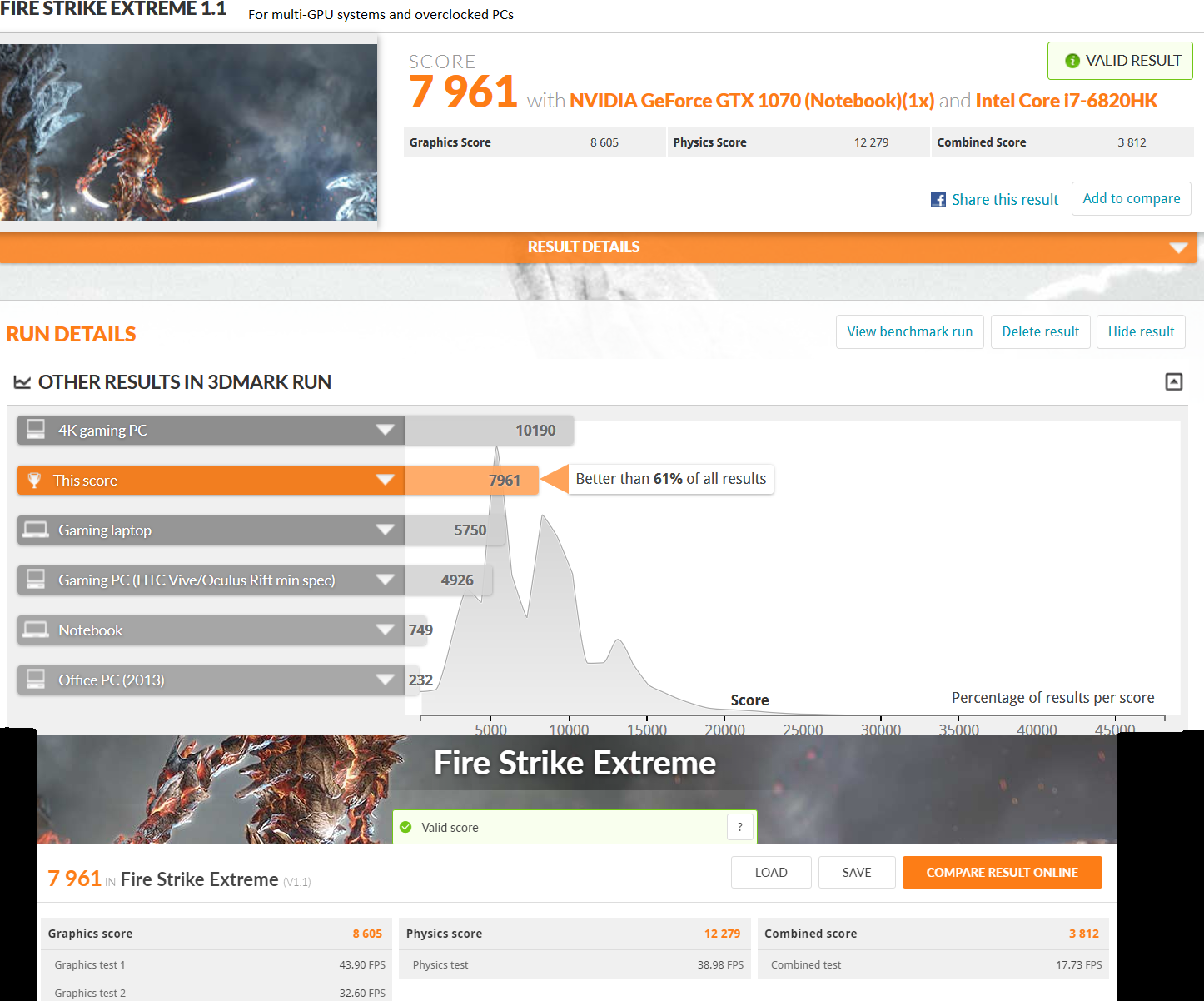Click the Fire Strike Extreme banner title
Viewport: 1204px width, 1001px height.
pyautogui.click(x=575, y=763)
